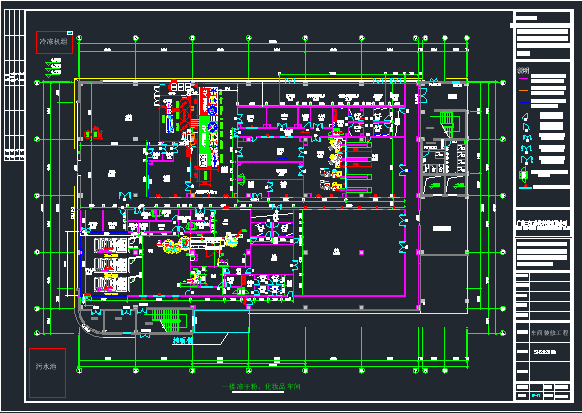Select the second single-door symbol in the legend
This screenshot has height=413, width=582.
(526, 127)
